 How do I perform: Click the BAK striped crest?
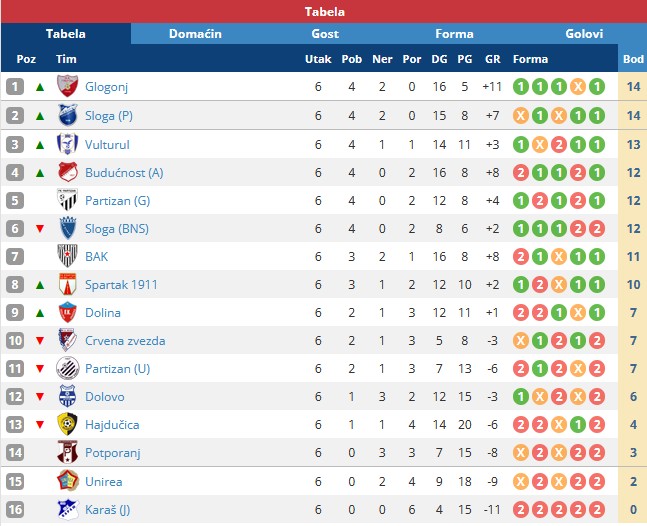point(68,256)
